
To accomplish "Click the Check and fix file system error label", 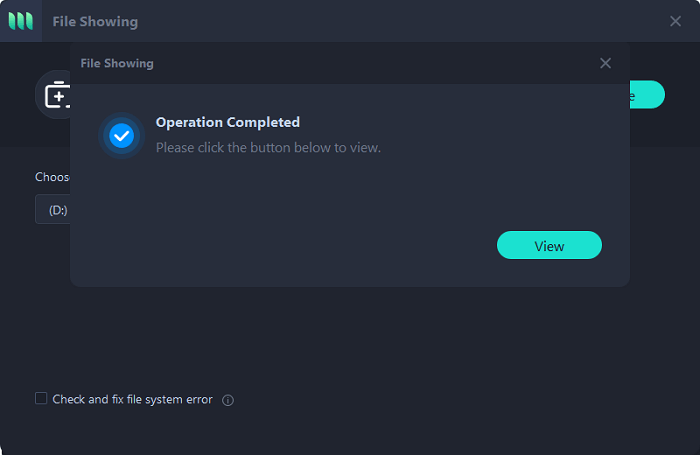I will [132, 399].
